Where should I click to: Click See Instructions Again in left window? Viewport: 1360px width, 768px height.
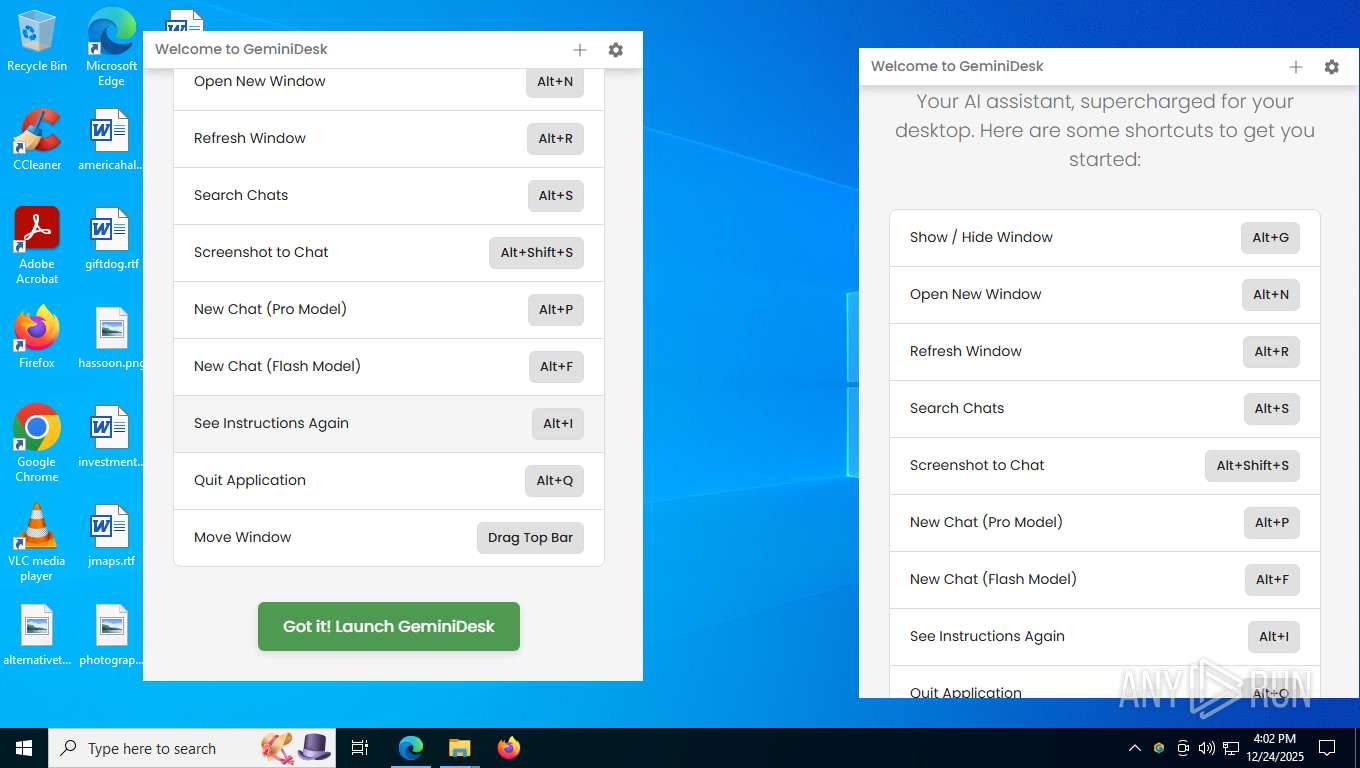(x=389, y=424)
